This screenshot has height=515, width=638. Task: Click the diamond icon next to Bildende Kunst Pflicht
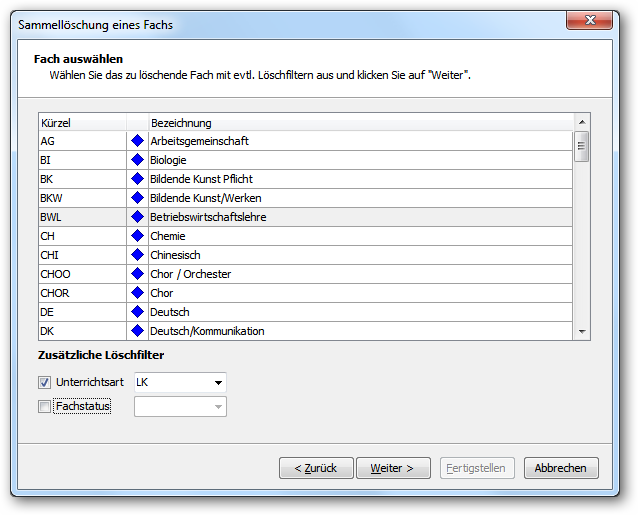[138, 179]
